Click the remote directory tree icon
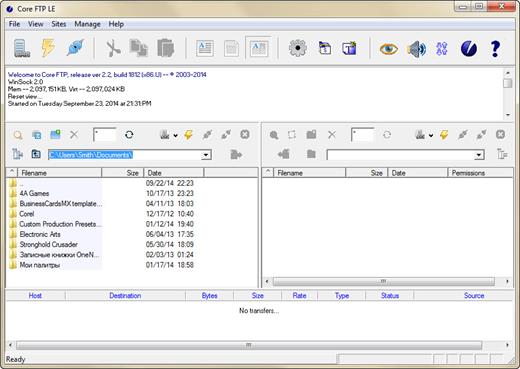The height and width of the screenshot is (369, 520). (x=502, y=154)
